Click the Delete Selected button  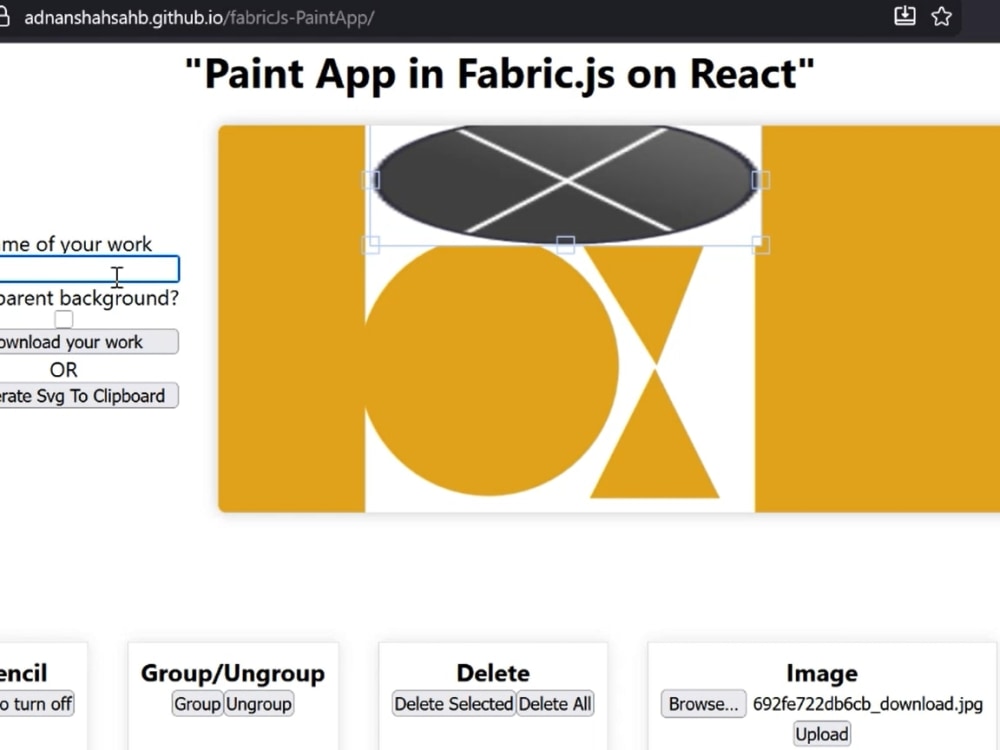click(453, 704)
